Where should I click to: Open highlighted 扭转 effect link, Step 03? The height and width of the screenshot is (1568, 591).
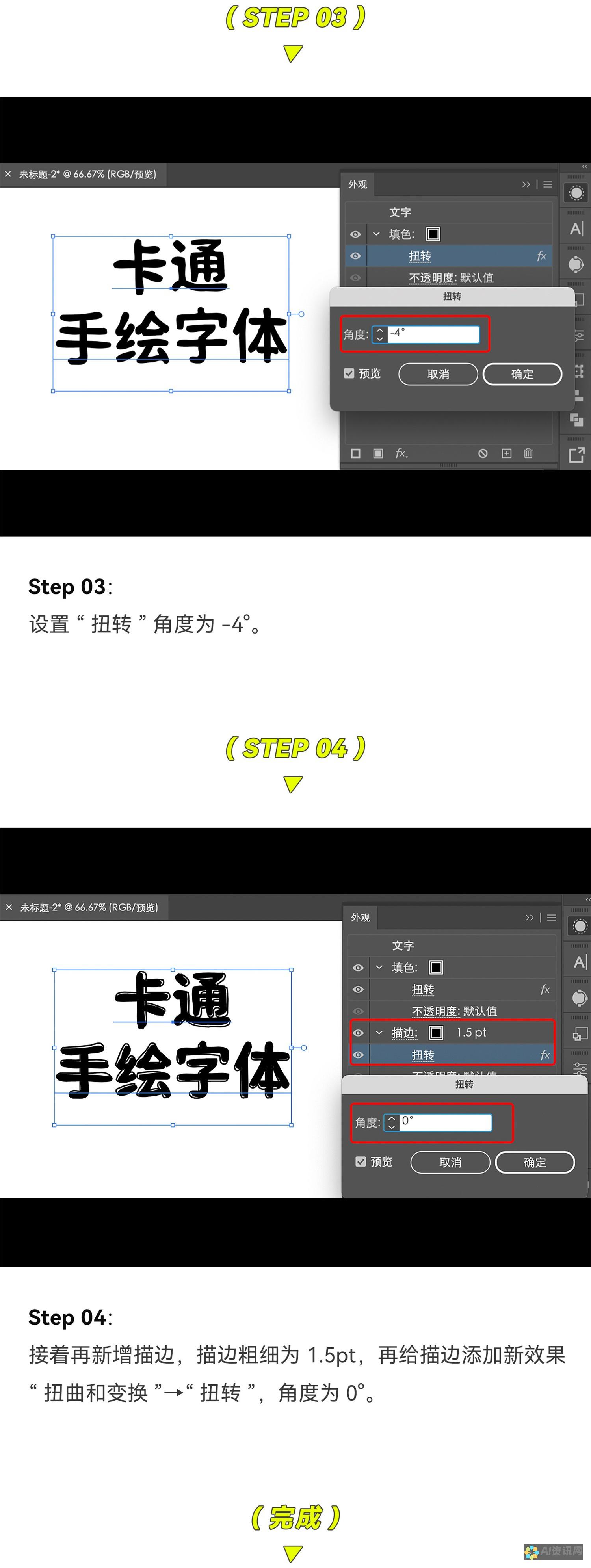pyautogui.click(x=420, y=256)
